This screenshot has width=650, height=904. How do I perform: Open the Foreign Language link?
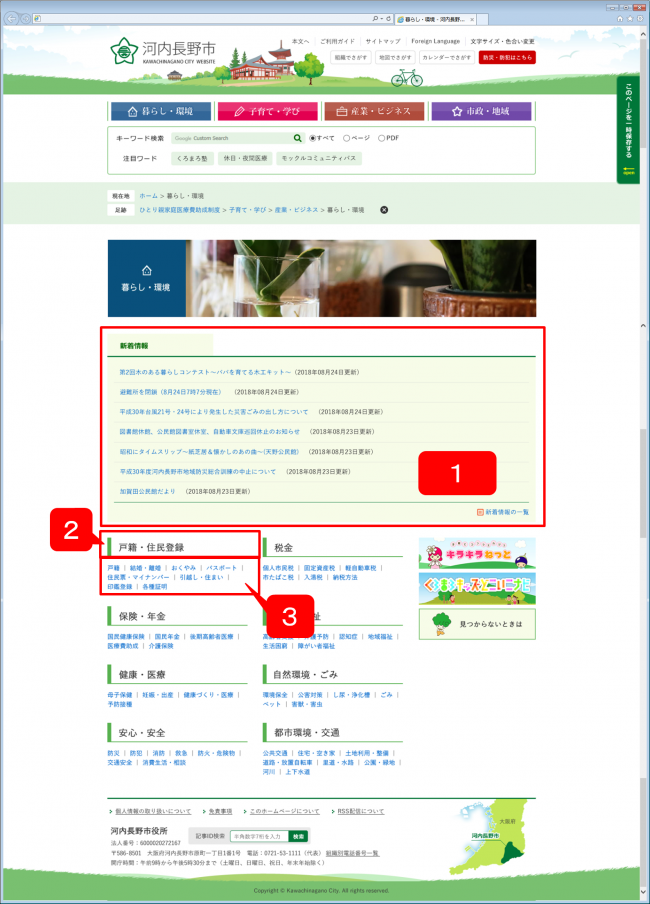point(435,42)
